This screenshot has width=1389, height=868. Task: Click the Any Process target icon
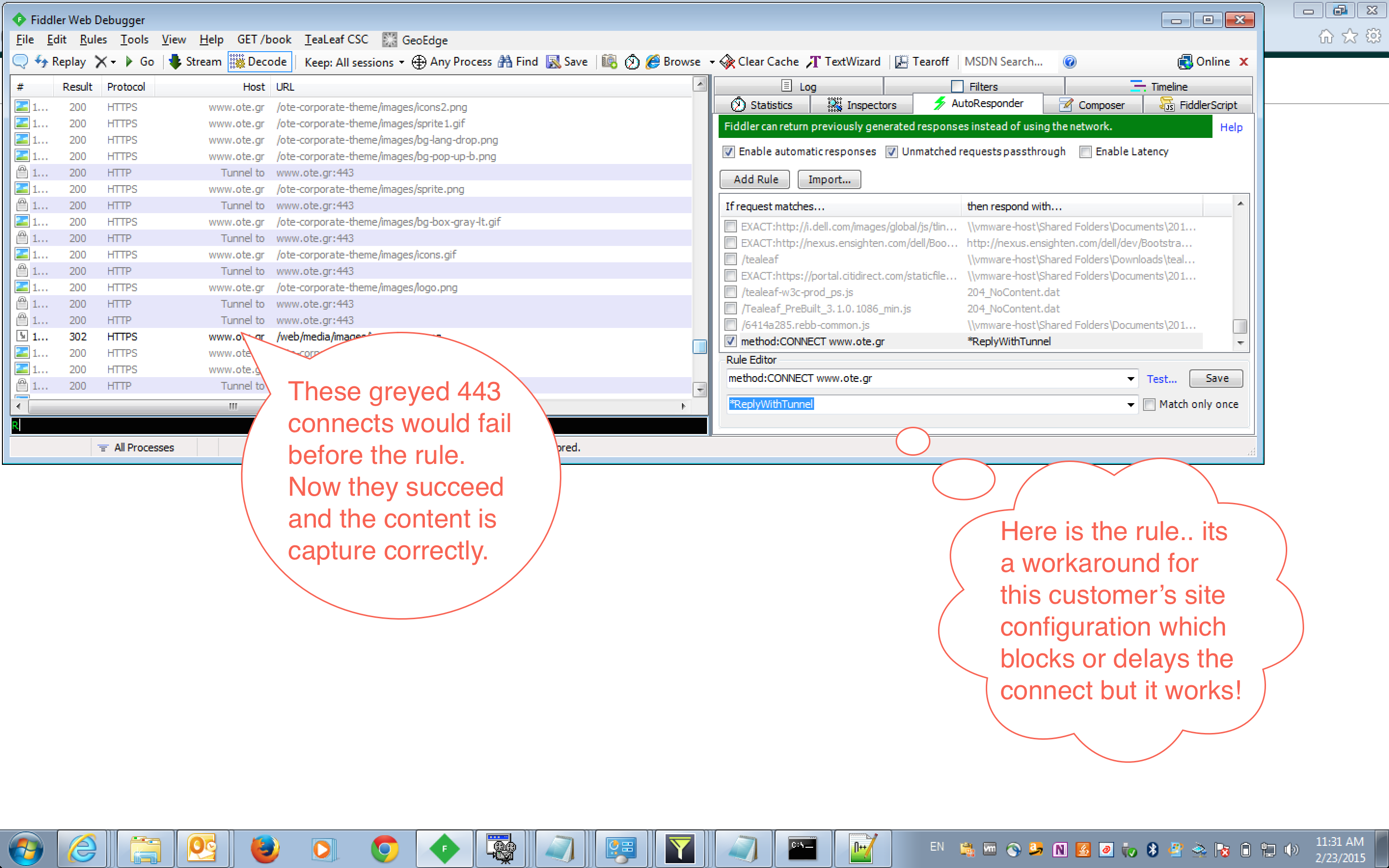tap(419, 61)
